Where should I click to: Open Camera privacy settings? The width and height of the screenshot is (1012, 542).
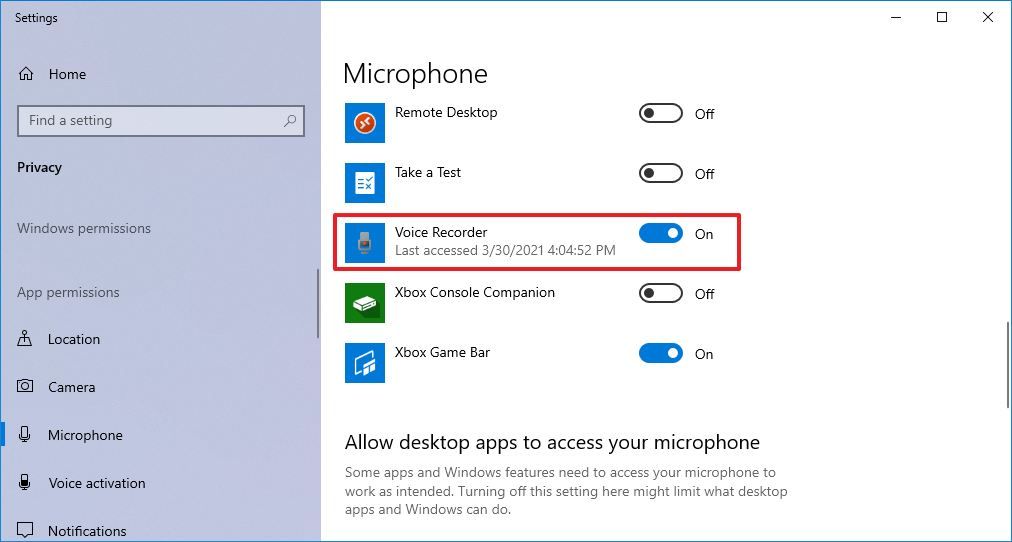161,386
